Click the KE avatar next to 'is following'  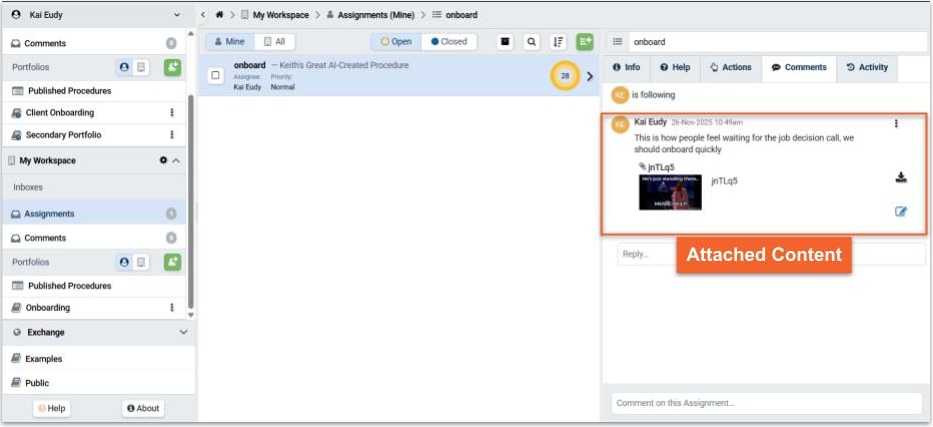(x=620, y=95)
